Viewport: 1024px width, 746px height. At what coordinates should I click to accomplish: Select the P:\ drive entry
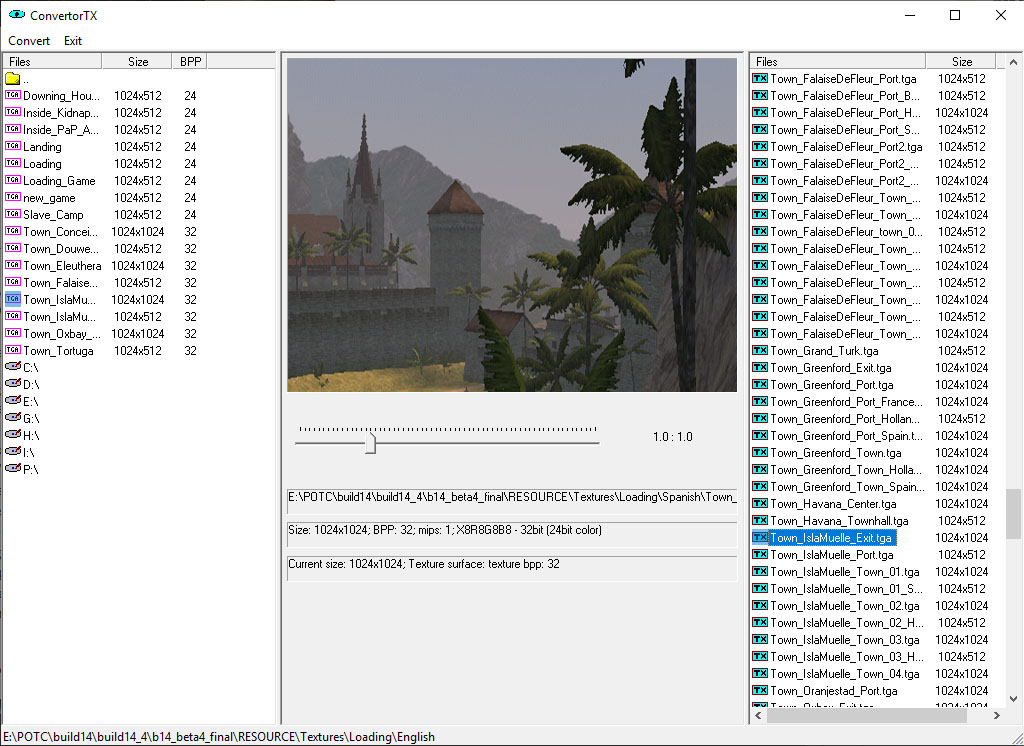click(30, 469)
